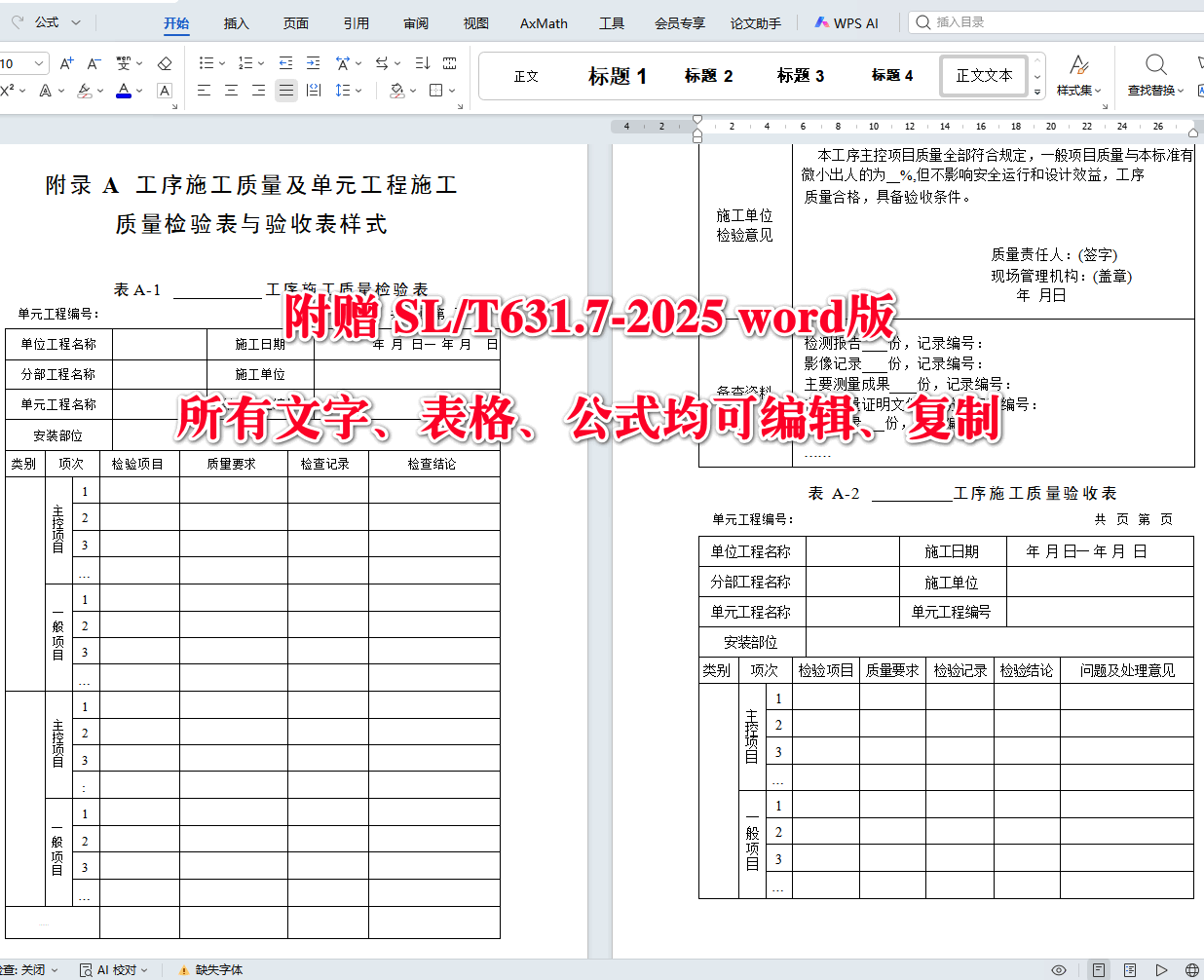
Task: Apply text highlight pen icon
Action: pos(85,91)
